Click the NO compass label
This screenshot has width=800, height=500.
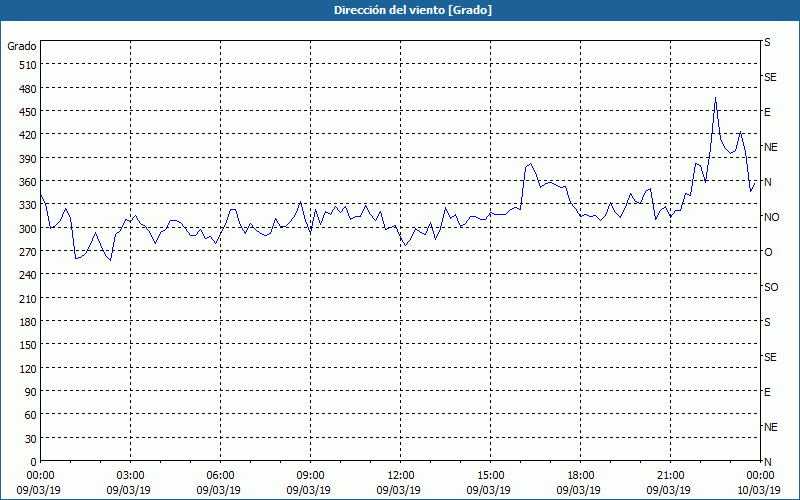click(x=771, y=217)
